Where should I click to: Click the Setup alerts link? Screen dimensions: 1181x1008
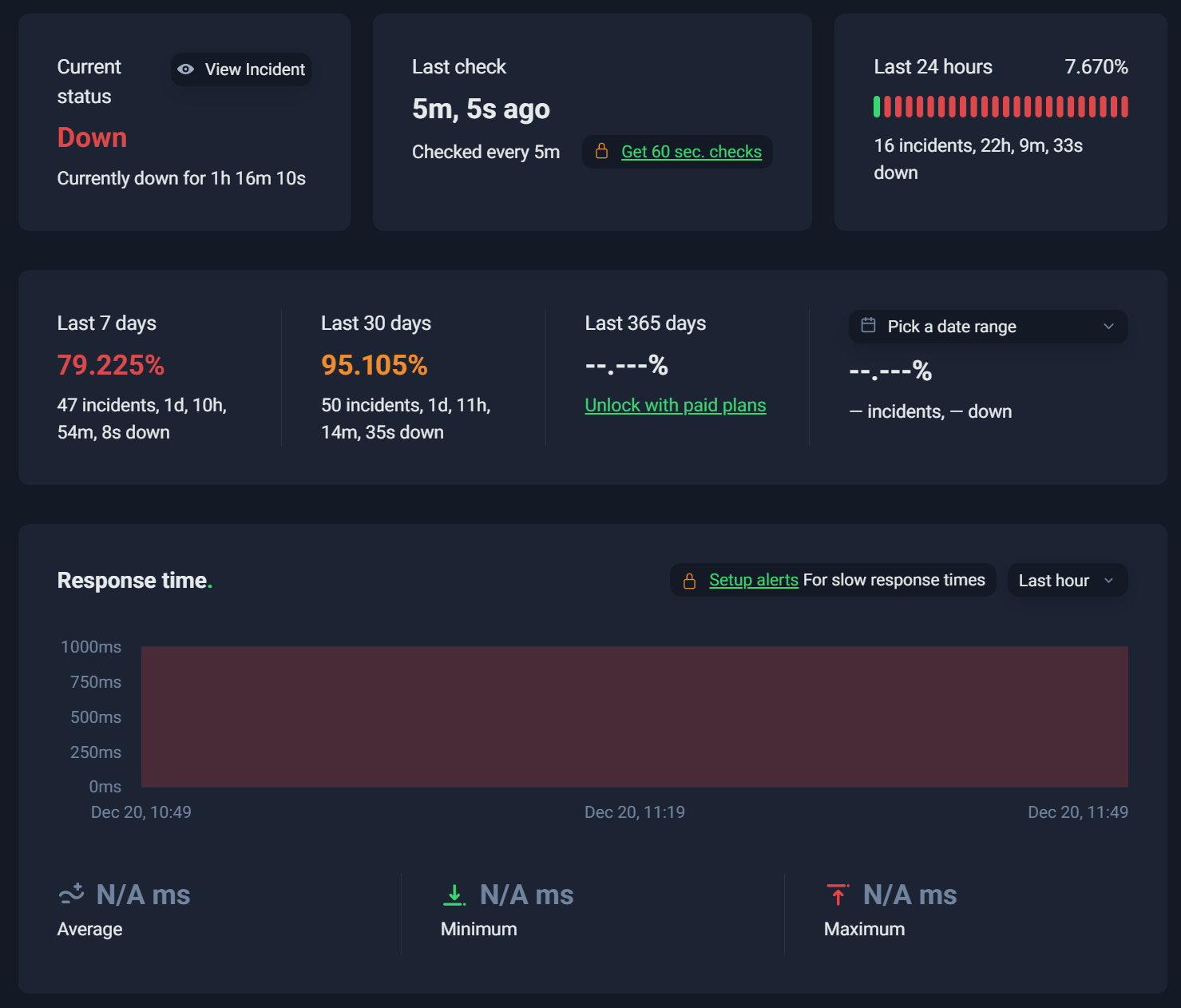(x=754, y=580)
